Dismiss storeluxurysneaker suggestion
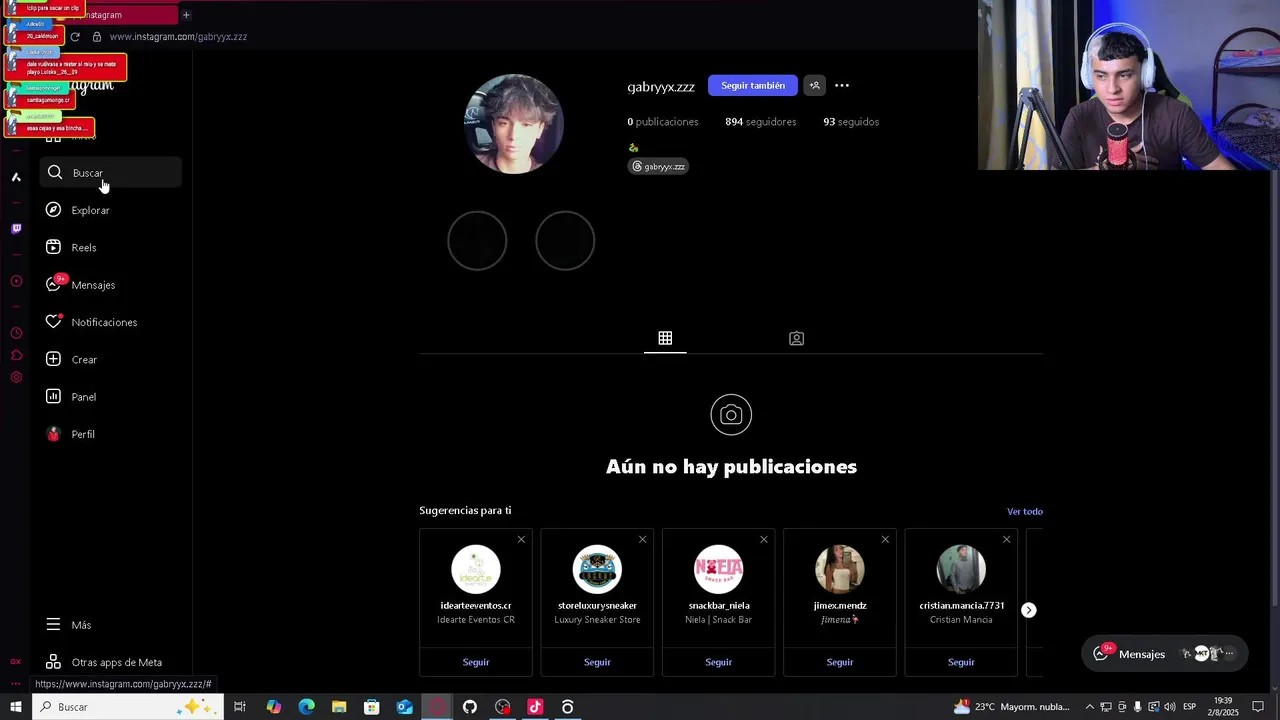The image size is (1280, 720). [x=642, y=540]
